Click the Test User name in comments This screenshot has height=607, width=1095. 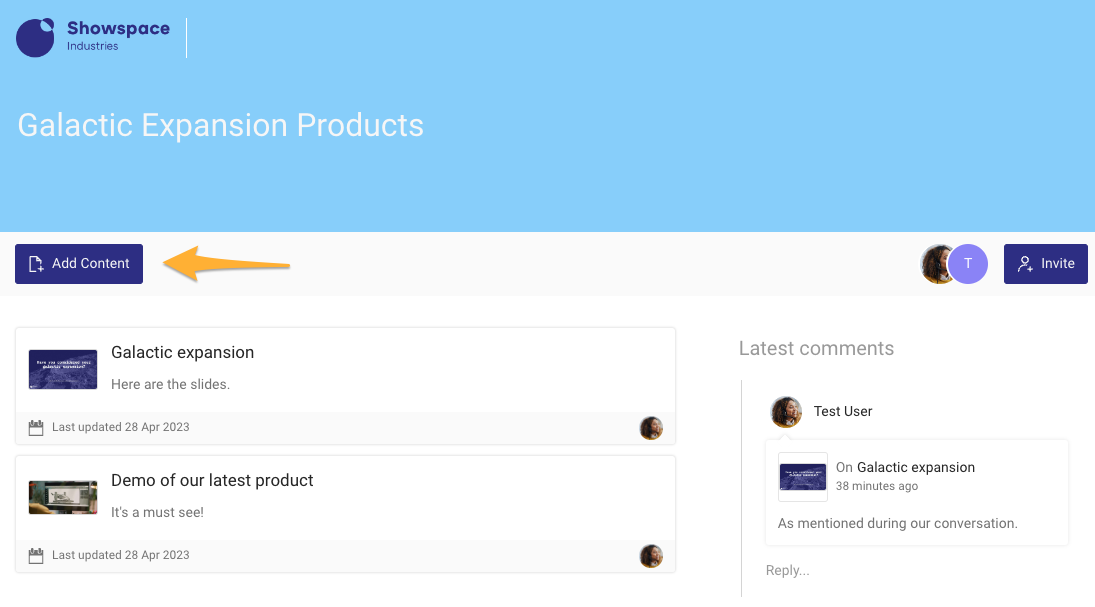click(x=843, y=411)
